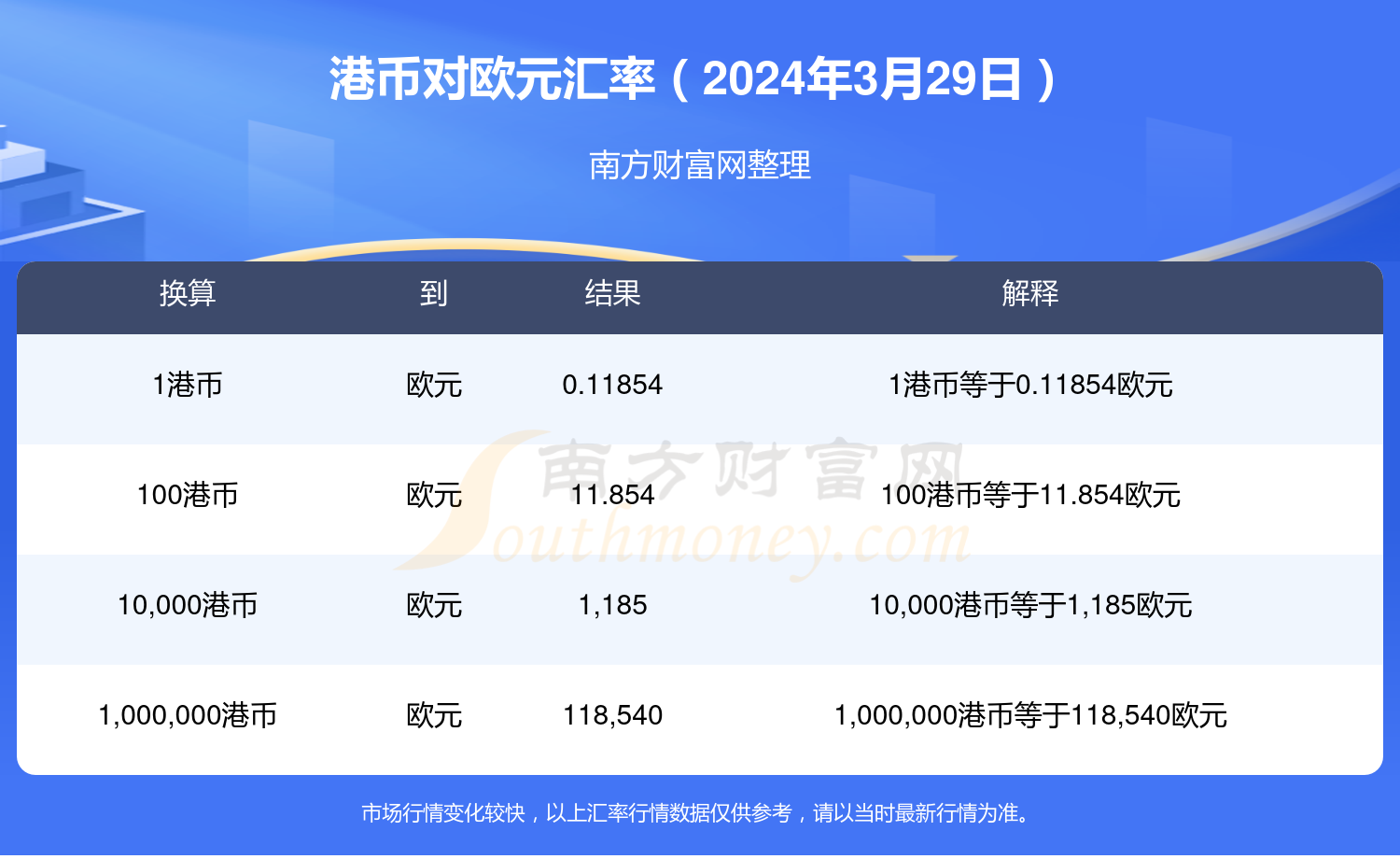Viewport: 1400px width, 859px height.
Task: Click the subtitle 南方财富网整理
Action: [x=700, y=165]
